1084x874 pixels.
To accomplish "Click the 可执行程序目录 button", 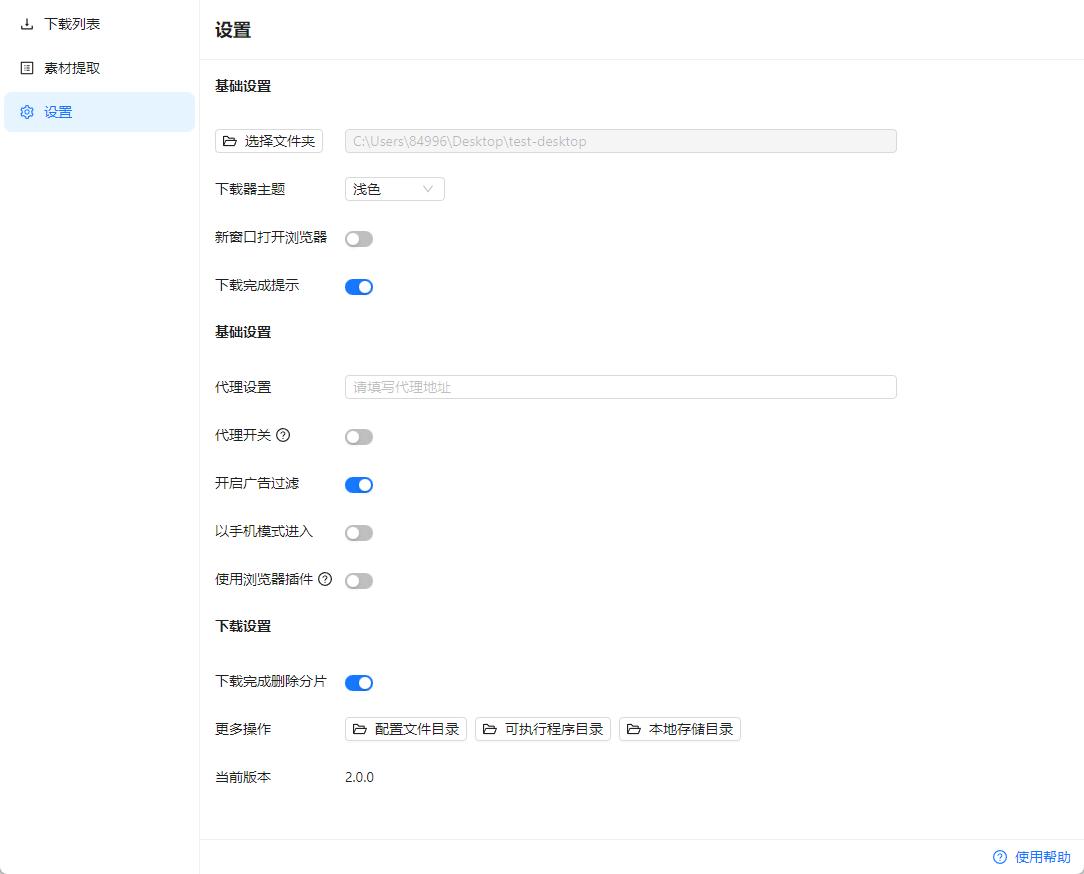I will click(x=543, y=729).
